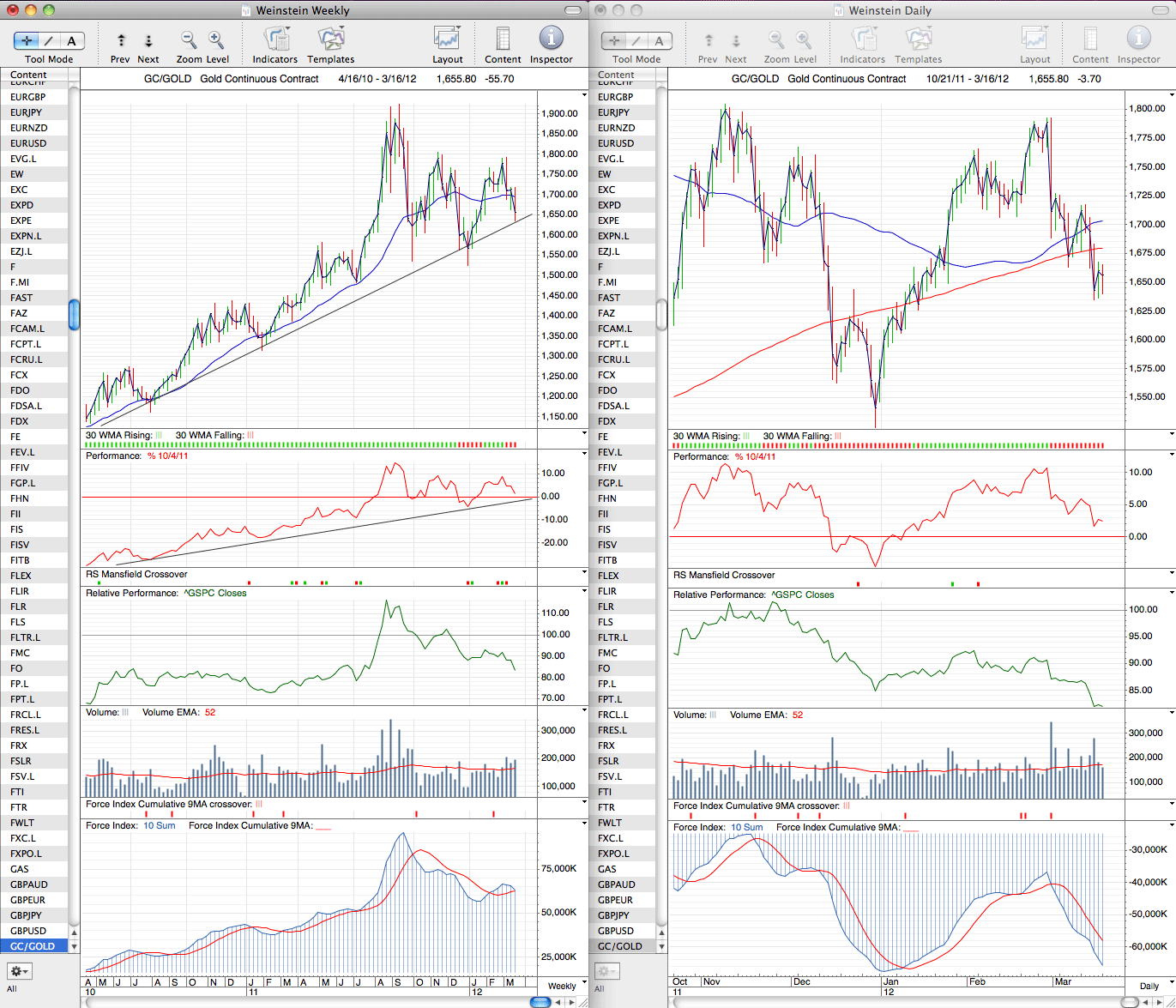The width and height of the screenshot is (1176, 1008).
Task: Select GBPJPY in Weekly symbol list
Action: click(33, 915)
